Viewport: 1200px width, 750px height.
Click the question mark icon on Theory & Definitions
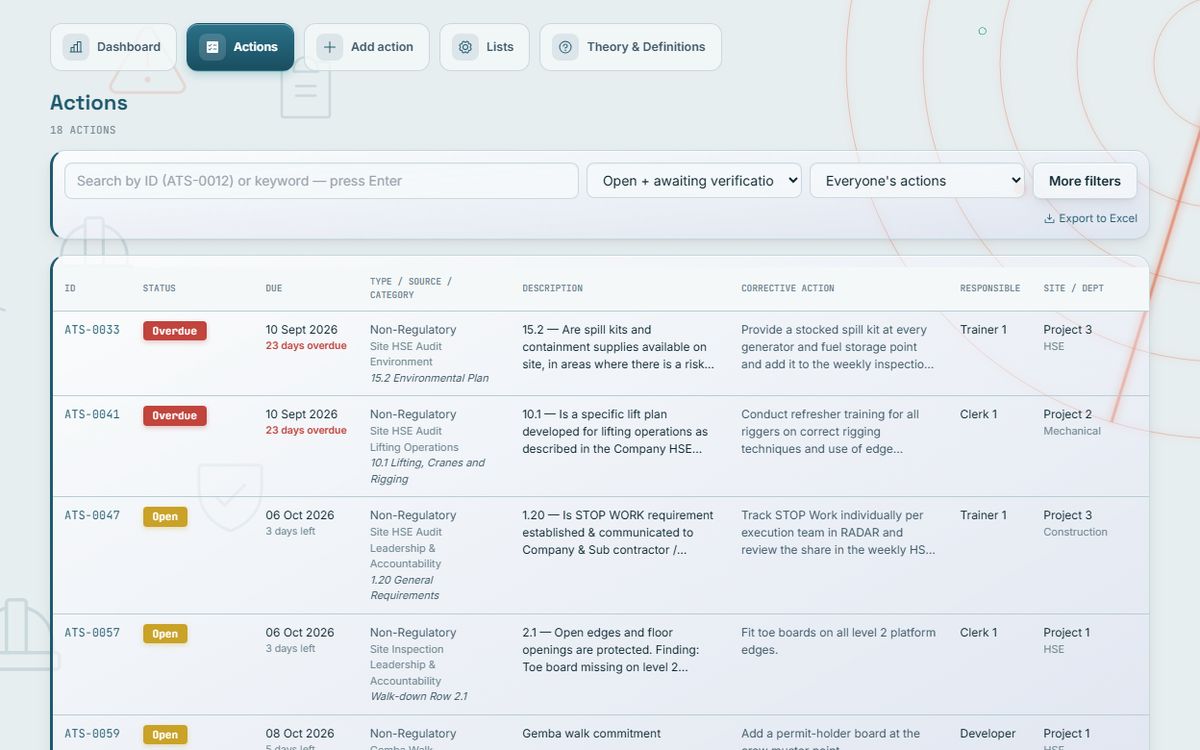tap(566, 47)
